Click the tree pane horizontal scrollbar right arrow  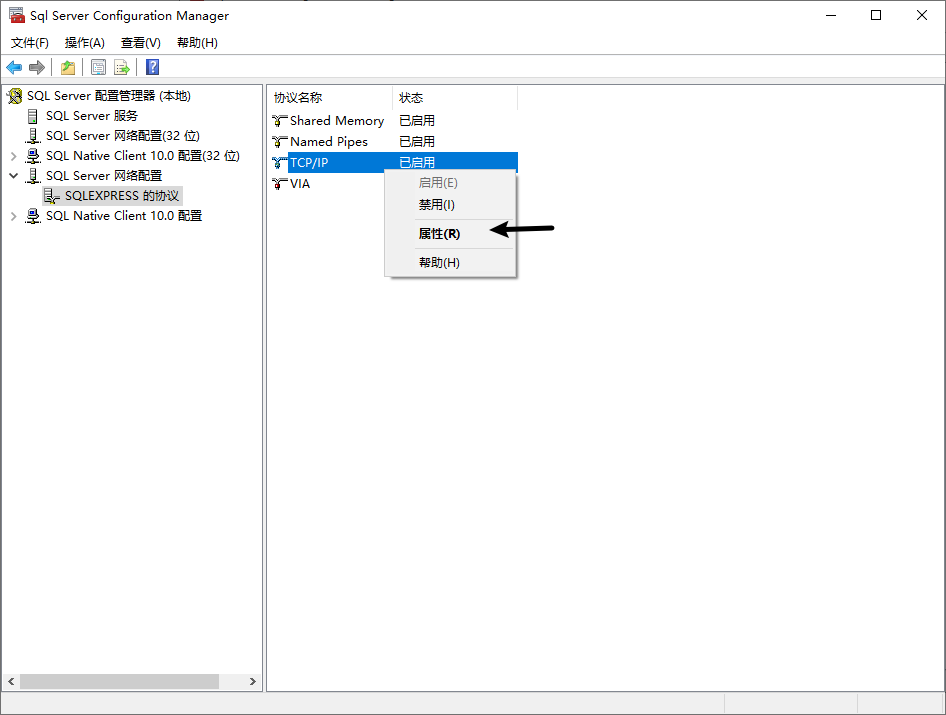click(253, 681)
